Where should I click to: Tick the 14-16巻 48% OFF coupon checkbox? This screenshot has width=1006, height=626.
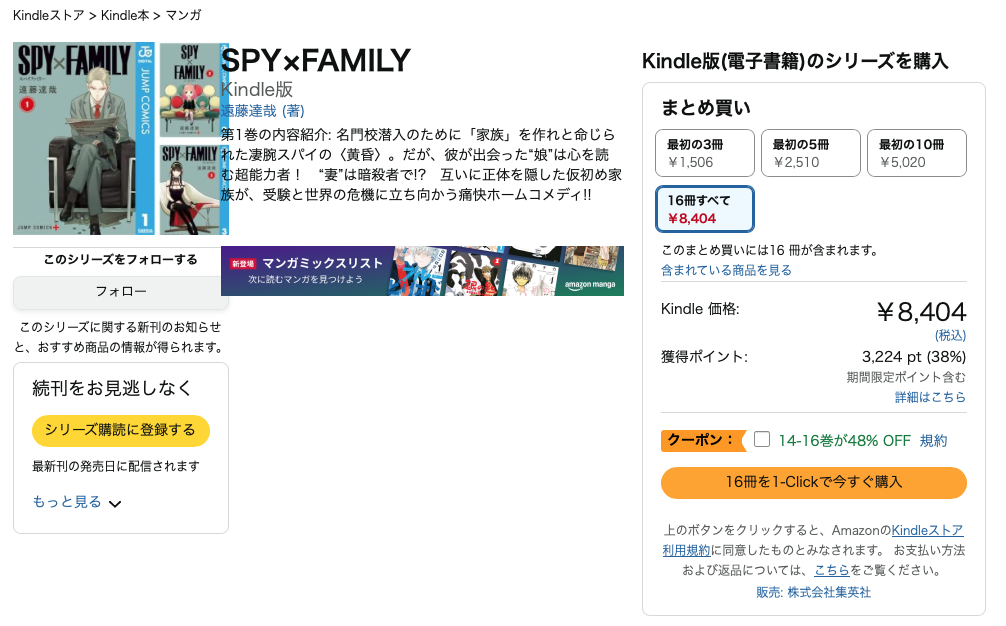(x=762, y=439)
